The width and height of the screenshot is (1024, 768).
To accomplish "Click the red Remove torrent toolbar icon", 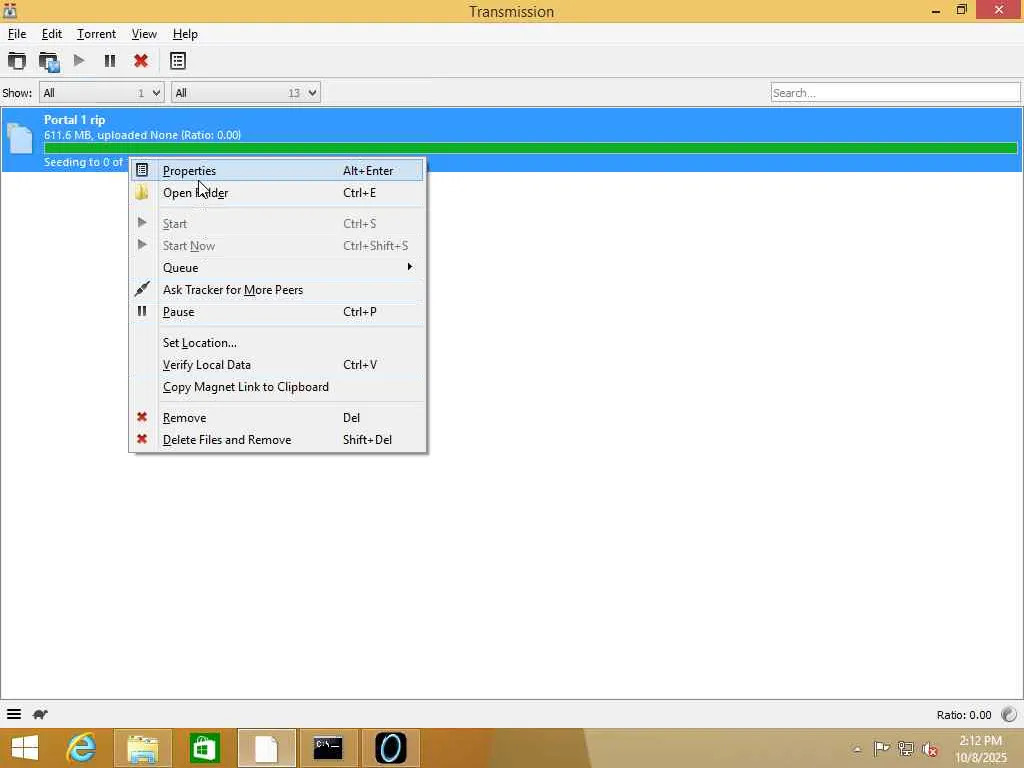I will [x=140, y=61].
